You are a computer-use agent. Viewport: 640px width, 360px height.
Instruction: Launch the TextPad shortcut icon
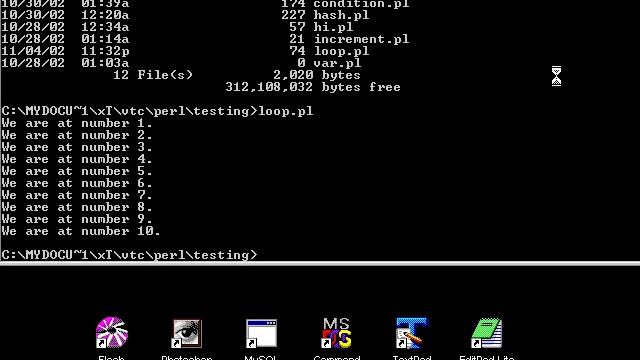[411, 333]
